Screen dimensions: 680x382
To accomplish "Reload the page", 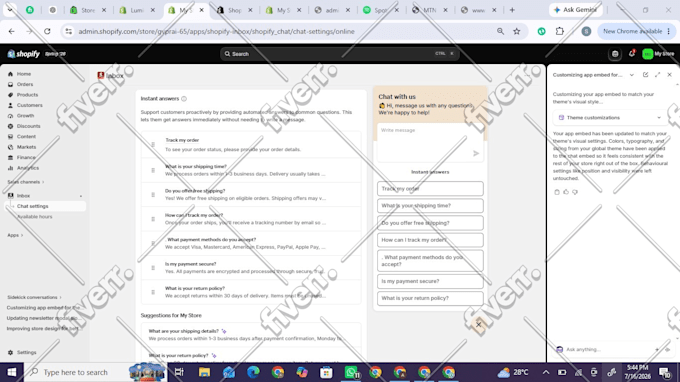I will pyautogui.click(x=47, y=31).
